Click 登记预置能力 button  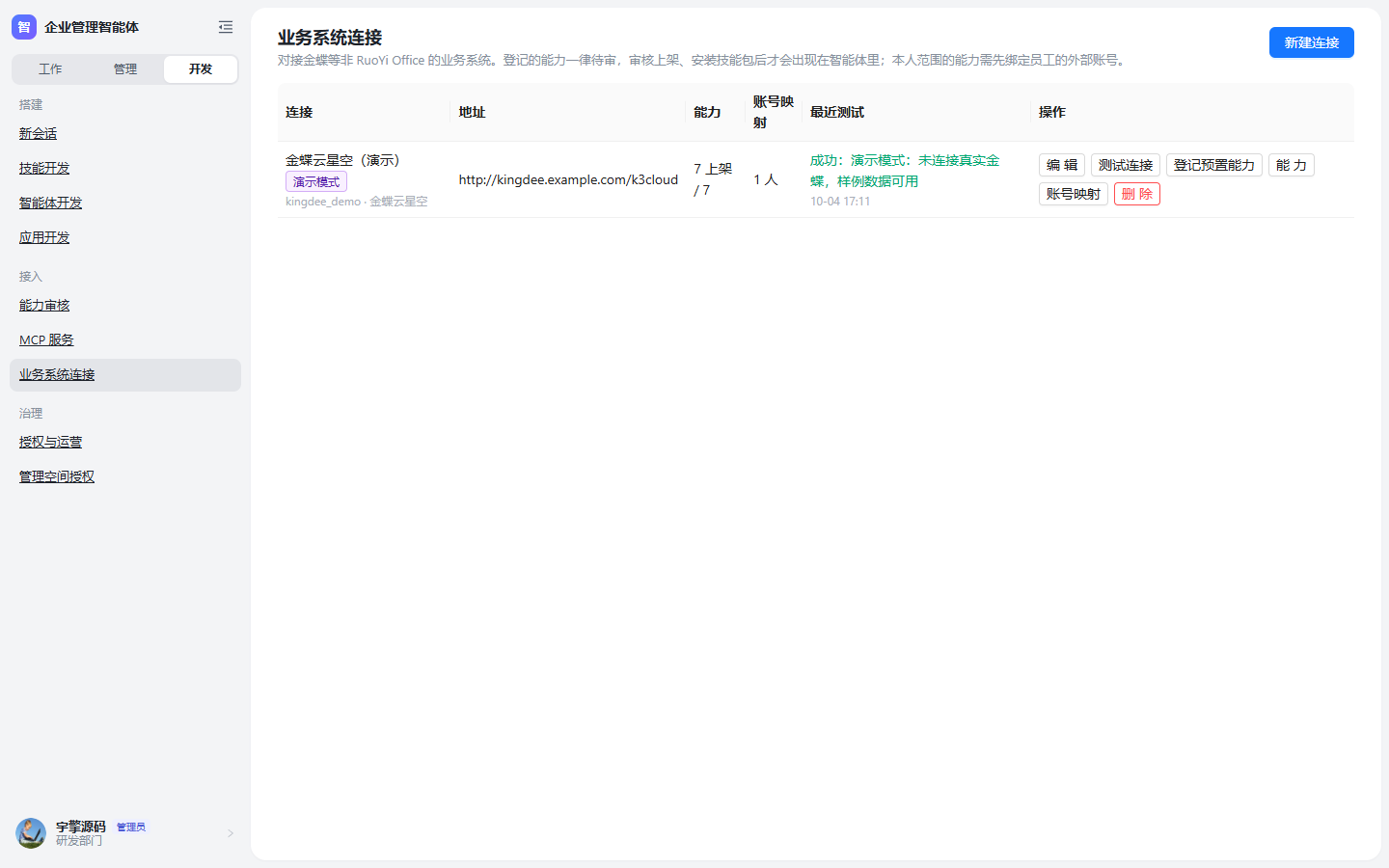point(1214,165)
